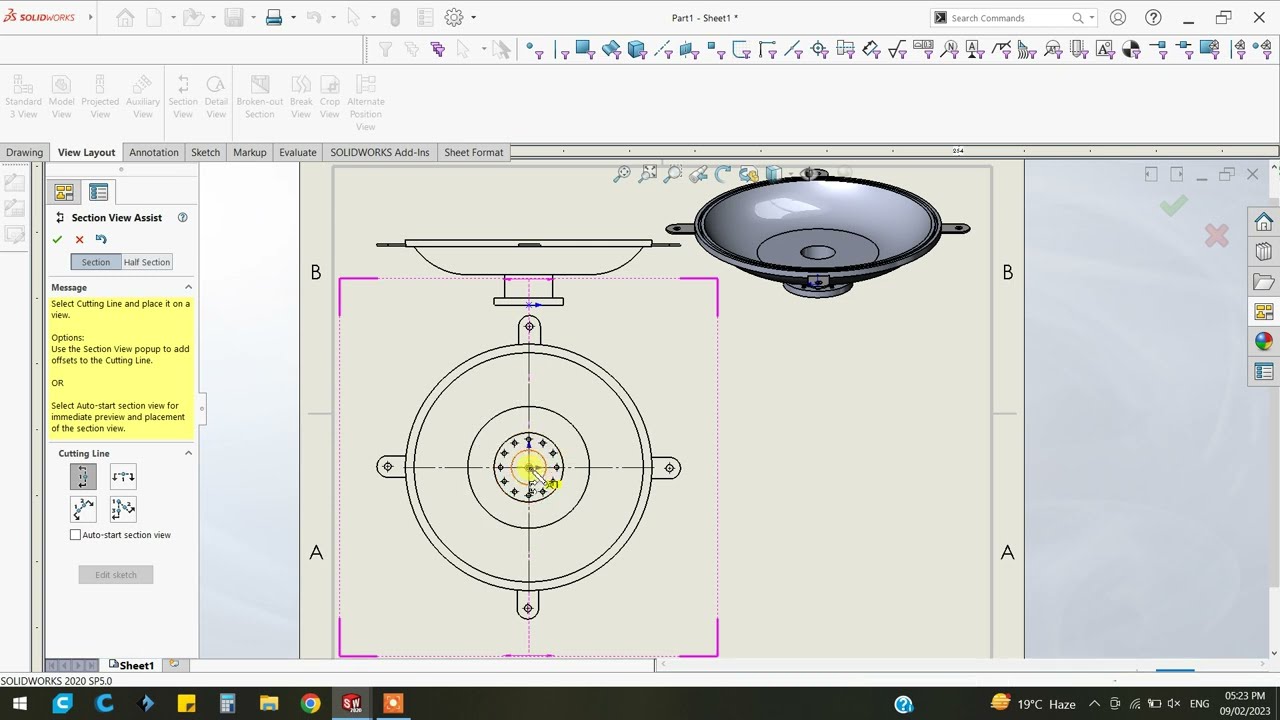Open the PropertyManager tab icon
1280x720 pixels.
pos(98,192)
